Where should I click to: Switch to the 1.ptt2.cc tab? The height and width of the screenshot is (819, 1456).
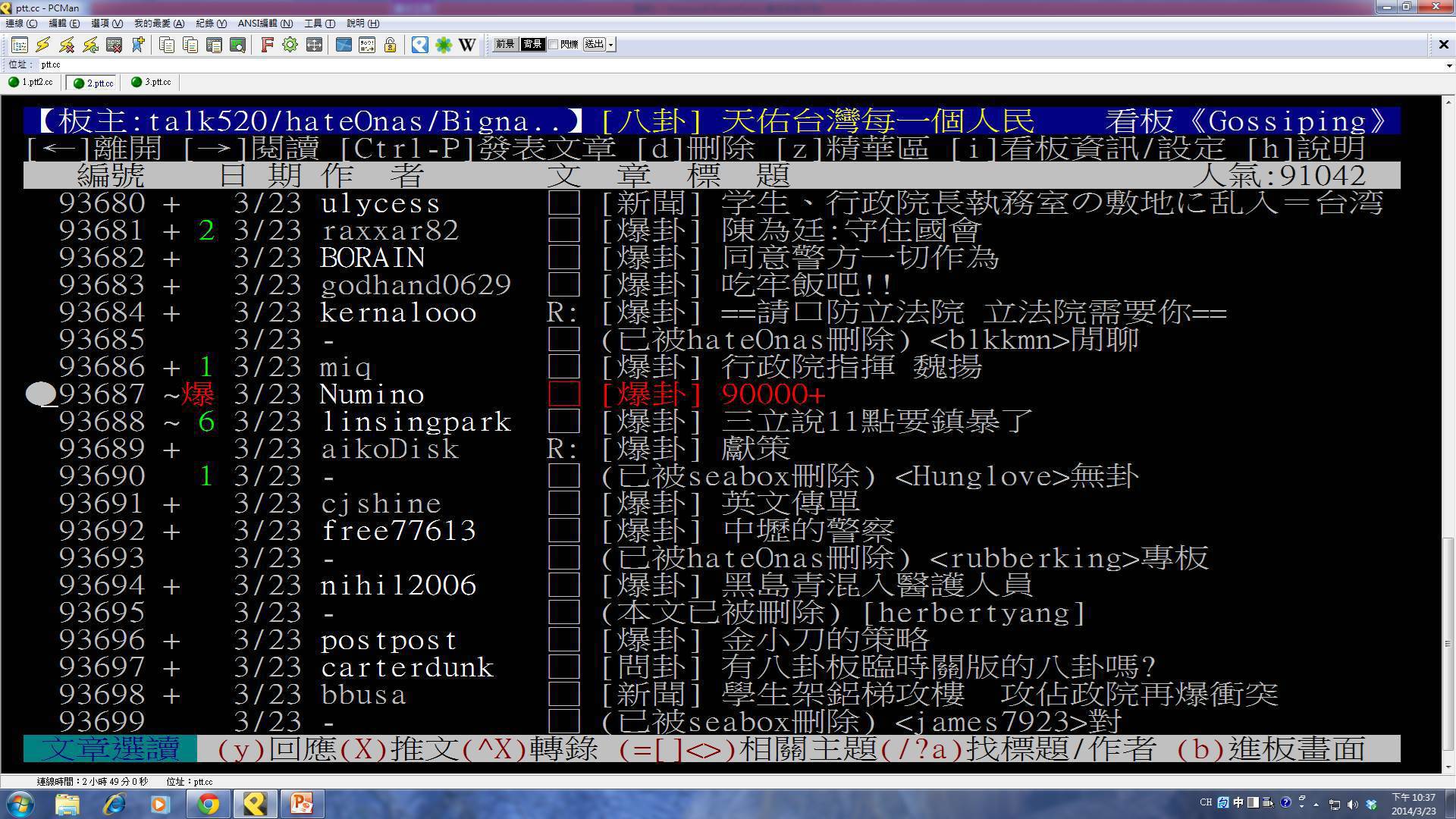pyautogui.click(x=31, y=82)
